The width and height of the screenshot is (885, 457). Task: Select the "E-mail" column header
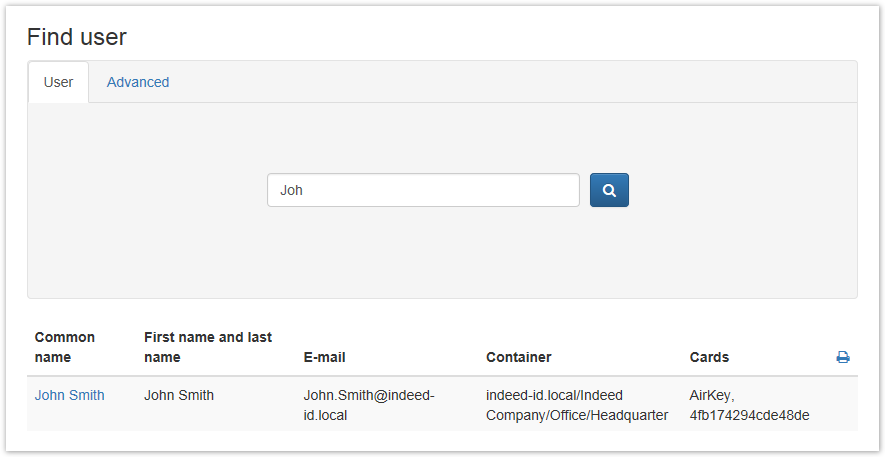click(325, 357)
